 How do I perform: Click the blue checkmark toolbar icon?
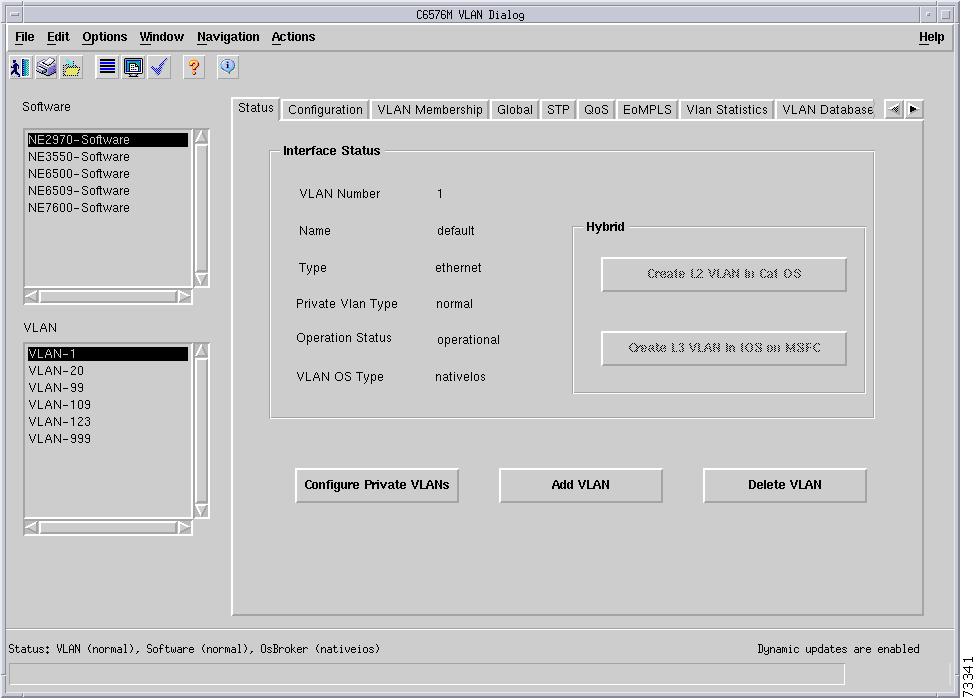pyautogui.click(x=160, y=67)
